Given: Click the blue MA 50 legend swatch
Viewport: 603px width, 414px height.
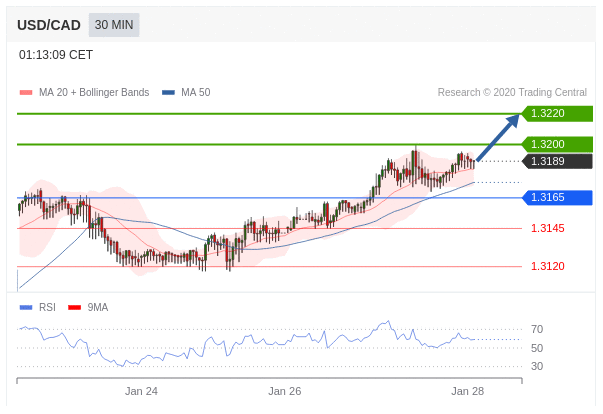Looking at the screenshot, I should click(x=168, y=93).
